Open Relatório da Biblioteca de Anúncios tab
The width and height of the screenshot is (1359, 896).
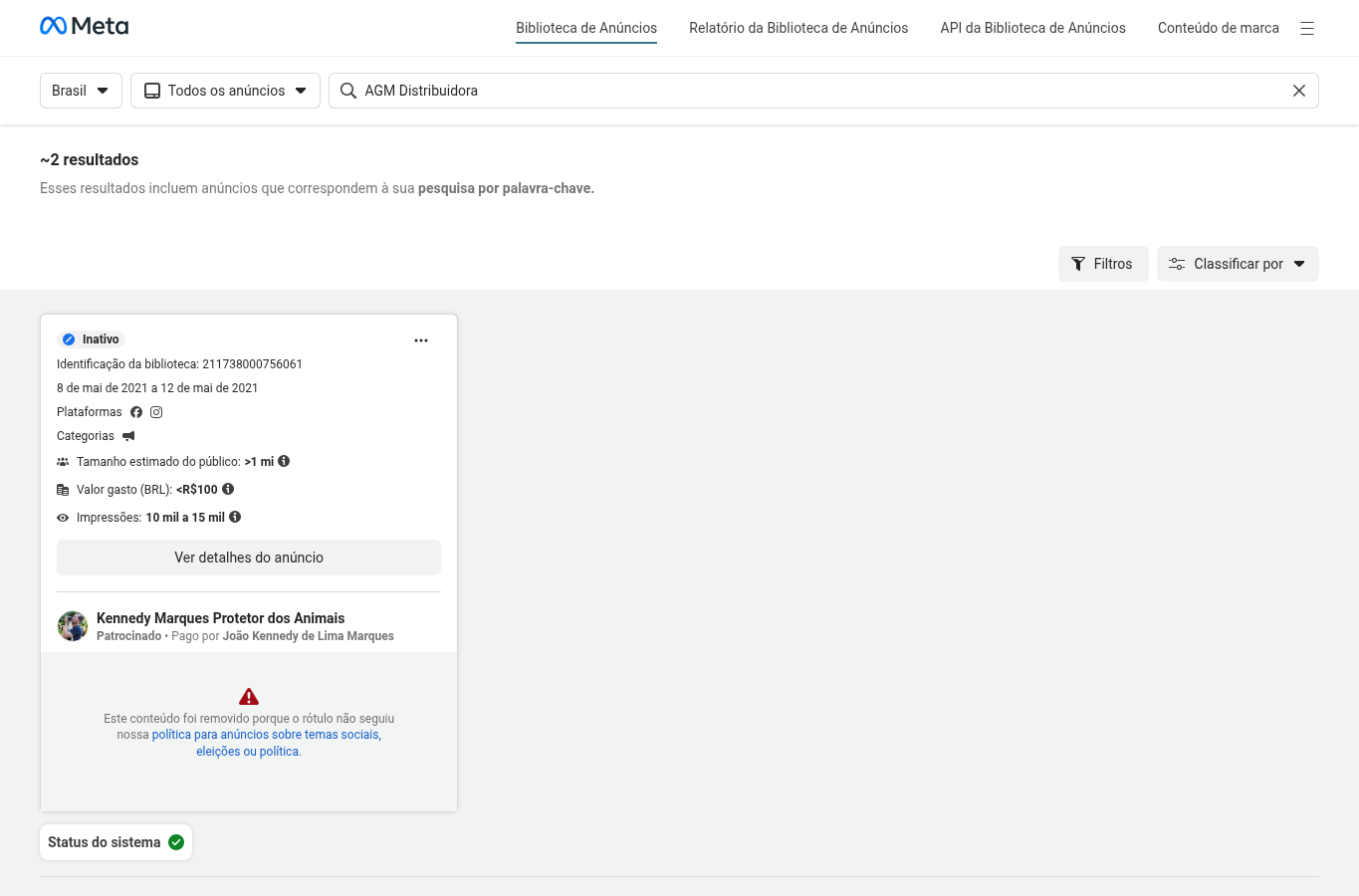(x=798, y=28)
